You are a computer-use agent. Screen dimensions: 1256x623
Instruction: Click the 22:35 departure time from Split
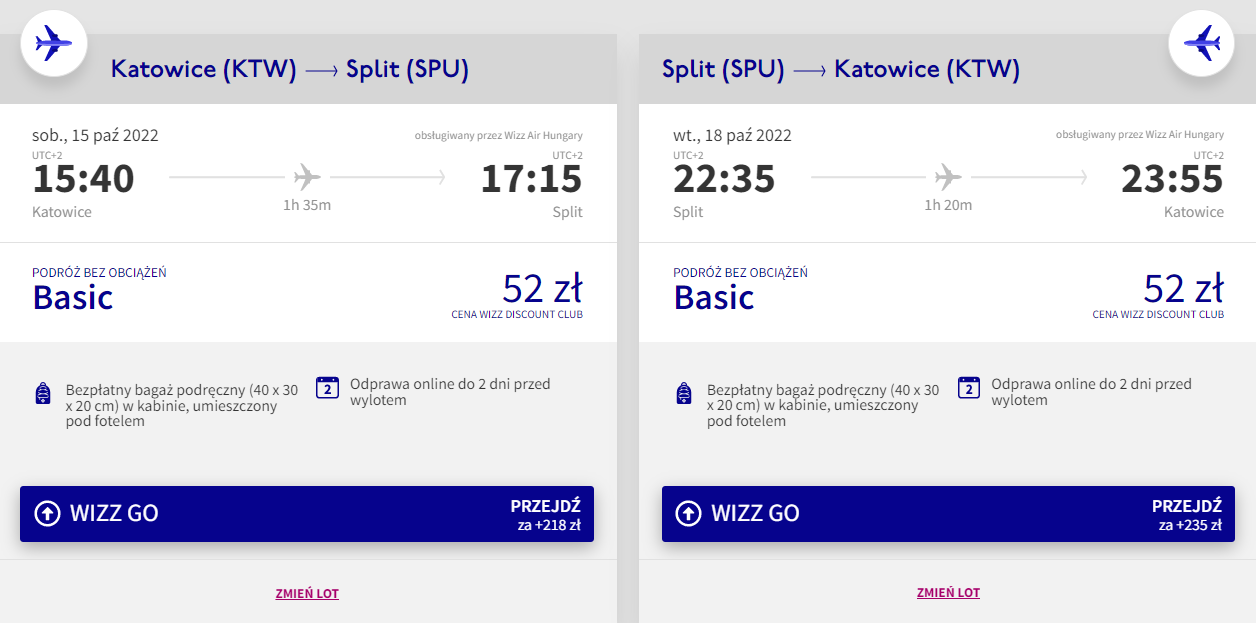pyautogui.click(x=724, y=179)
